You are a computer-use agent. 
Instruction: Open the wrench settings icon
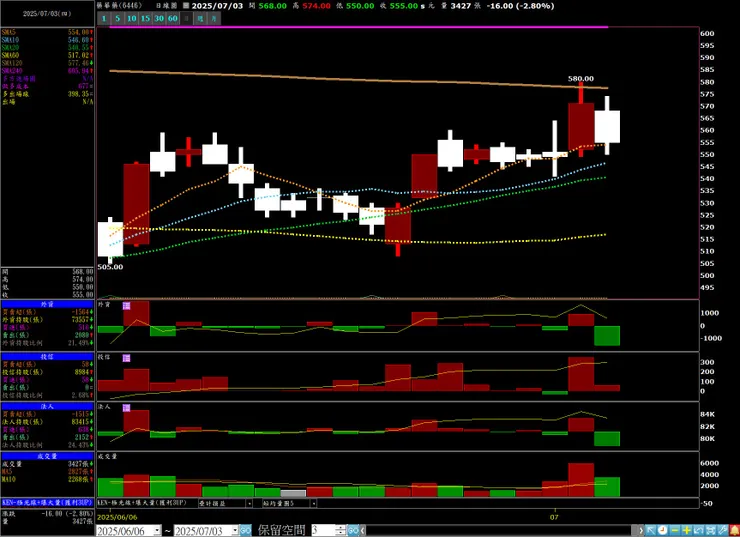[x=723, y=530]
